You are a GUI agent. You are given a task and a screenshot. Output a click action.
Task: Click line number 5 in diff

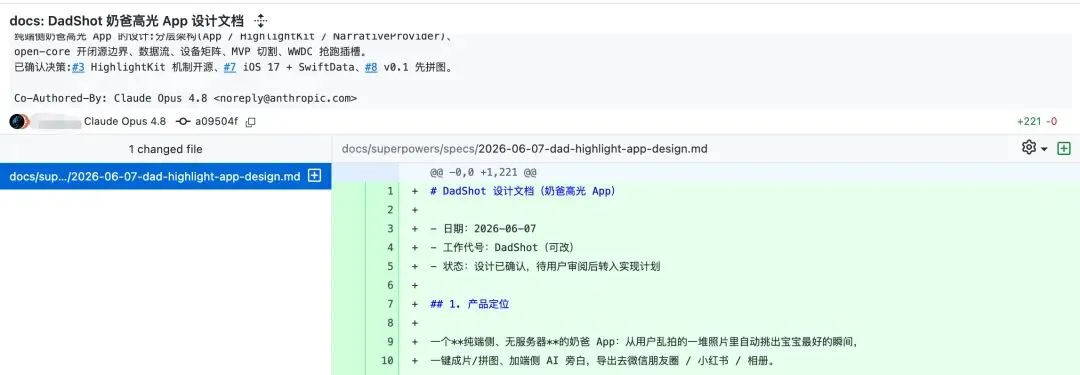point(390,266)
